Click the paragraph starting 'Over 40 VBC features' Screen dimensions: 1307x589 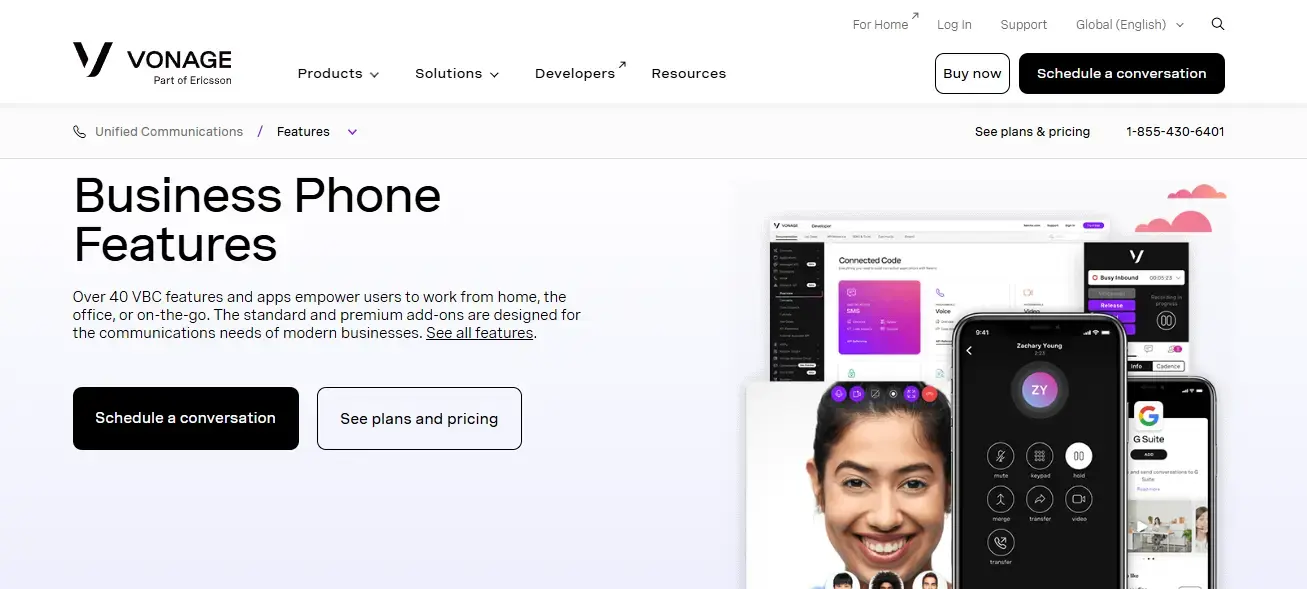coord(327,315)
